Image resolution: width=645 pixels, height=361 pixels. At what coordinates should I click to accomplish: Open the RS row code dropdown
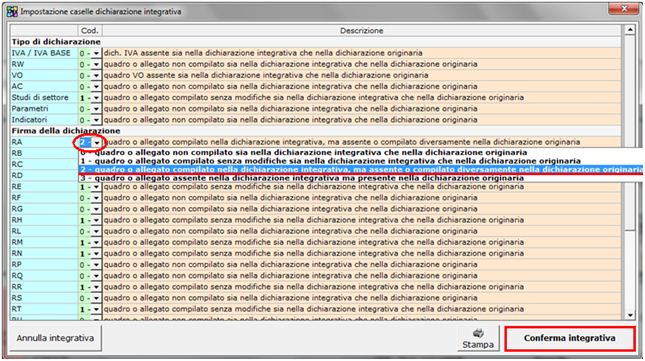[x=96, y=298]
